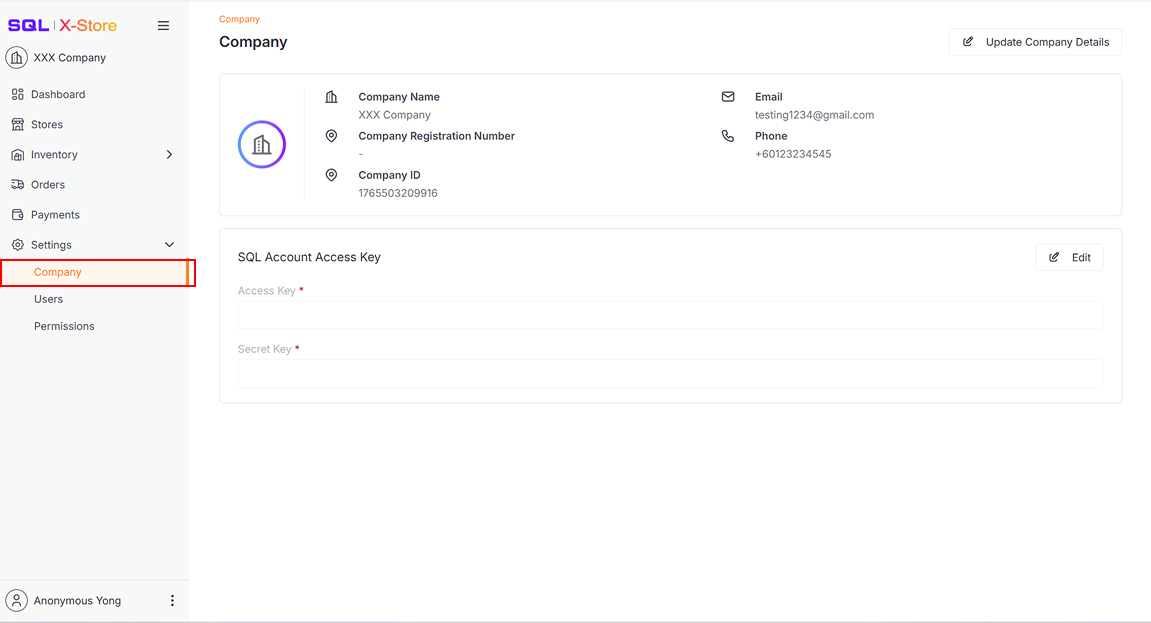Collapse the Settings section chevron

click(x=169, y=245)
